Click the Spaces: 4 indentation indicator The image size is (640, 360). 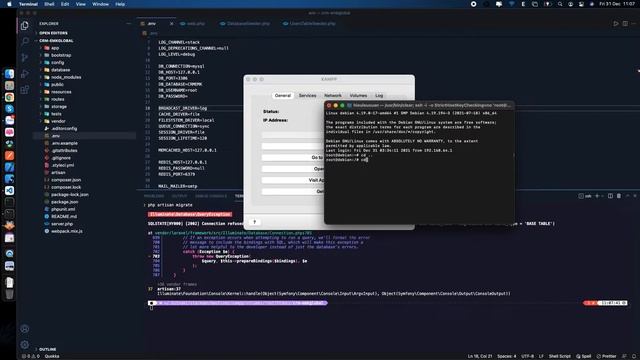(x=507, y=356)
